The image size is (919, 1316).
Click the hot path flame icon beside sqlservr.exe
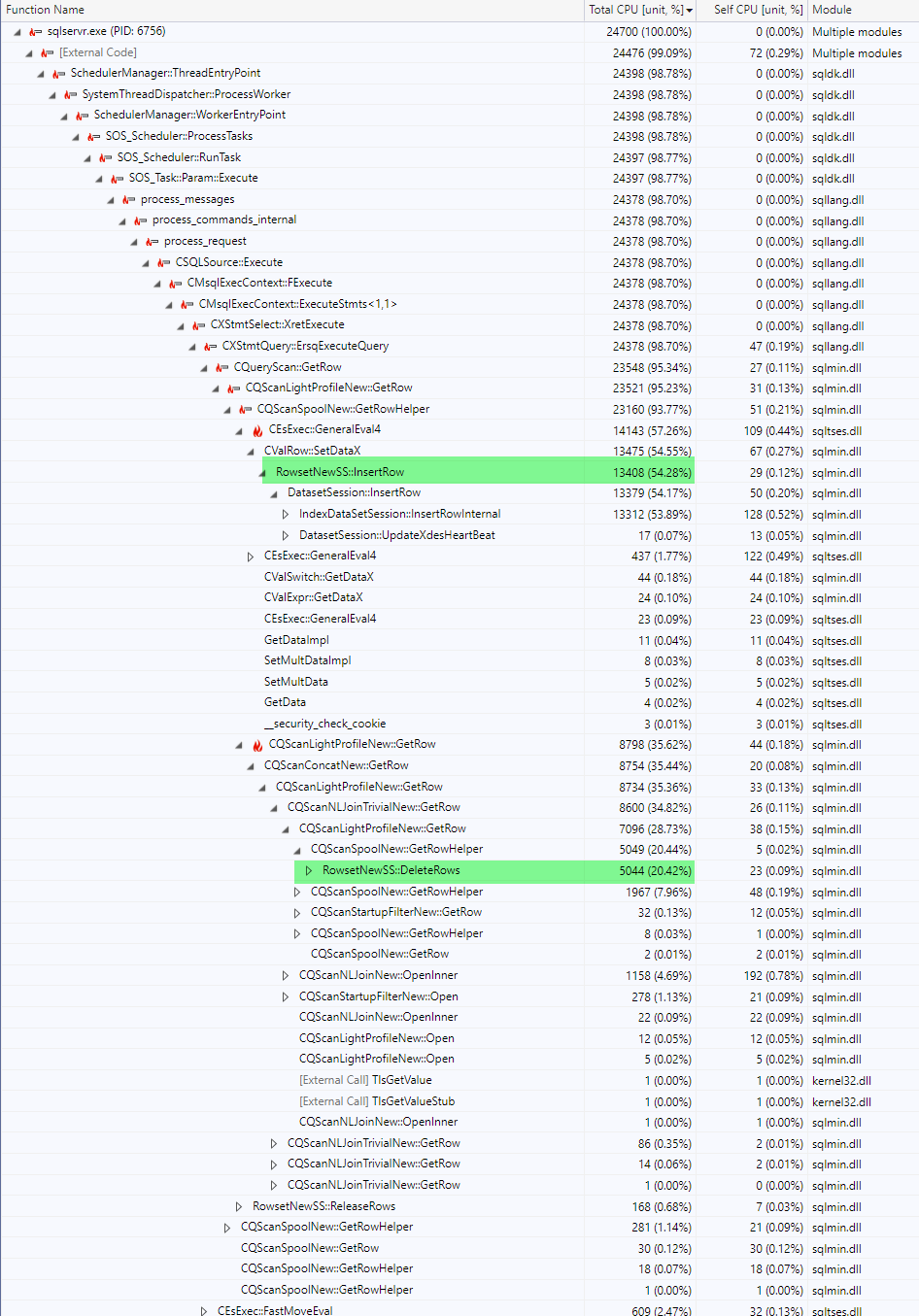point(36,32)
